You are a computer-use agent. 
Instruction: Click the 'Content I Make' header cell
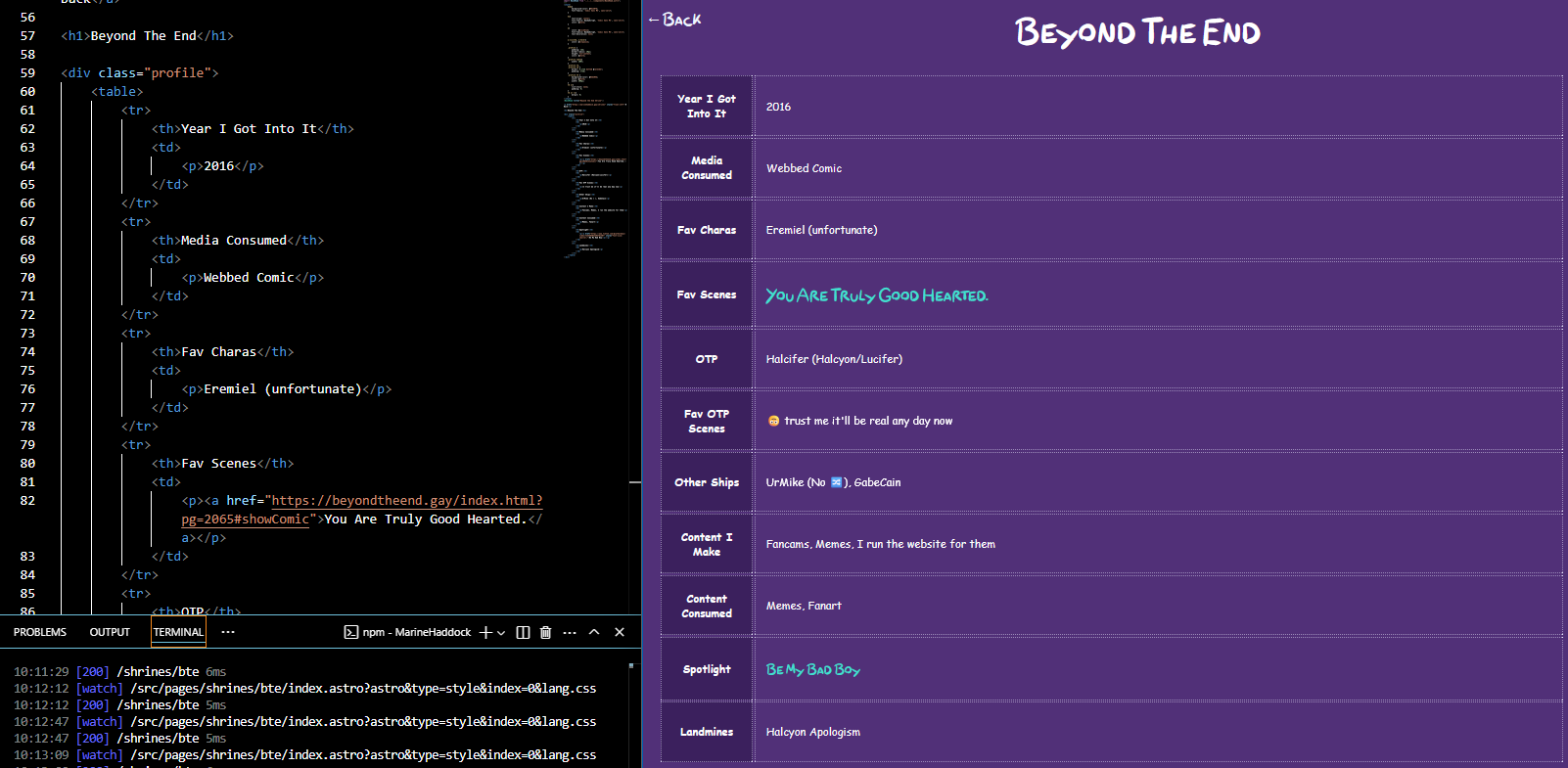point(707,544)
